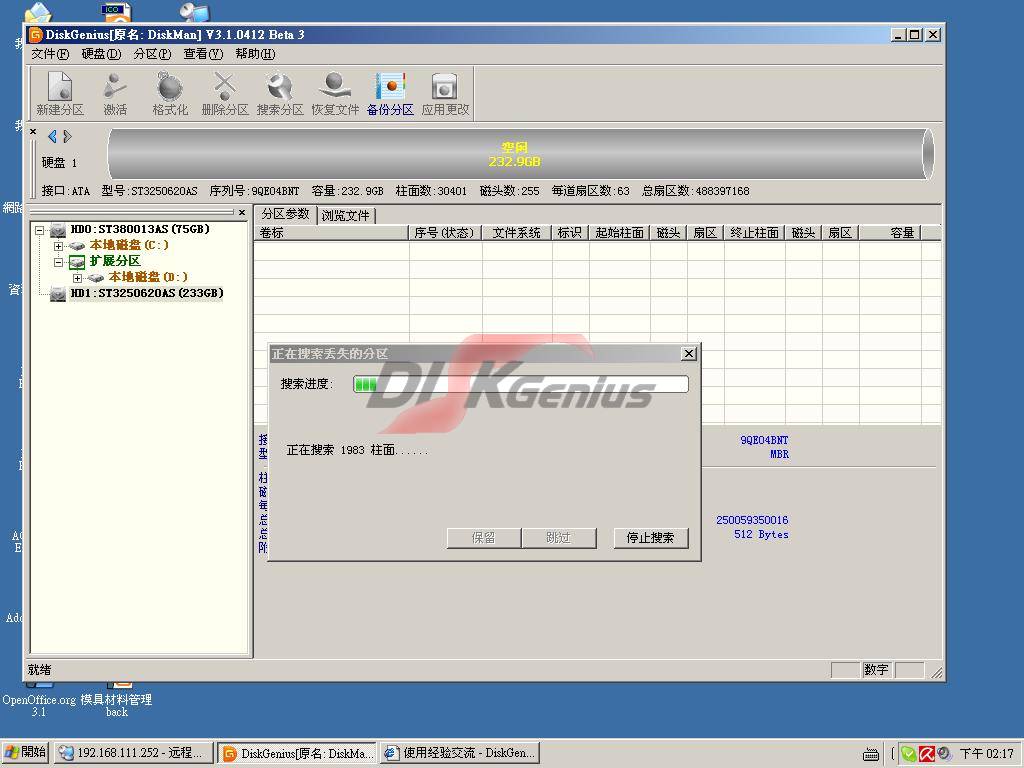
Task: Select 本地磁盘 (C:) in disk tree
Action: pos(129,245)
